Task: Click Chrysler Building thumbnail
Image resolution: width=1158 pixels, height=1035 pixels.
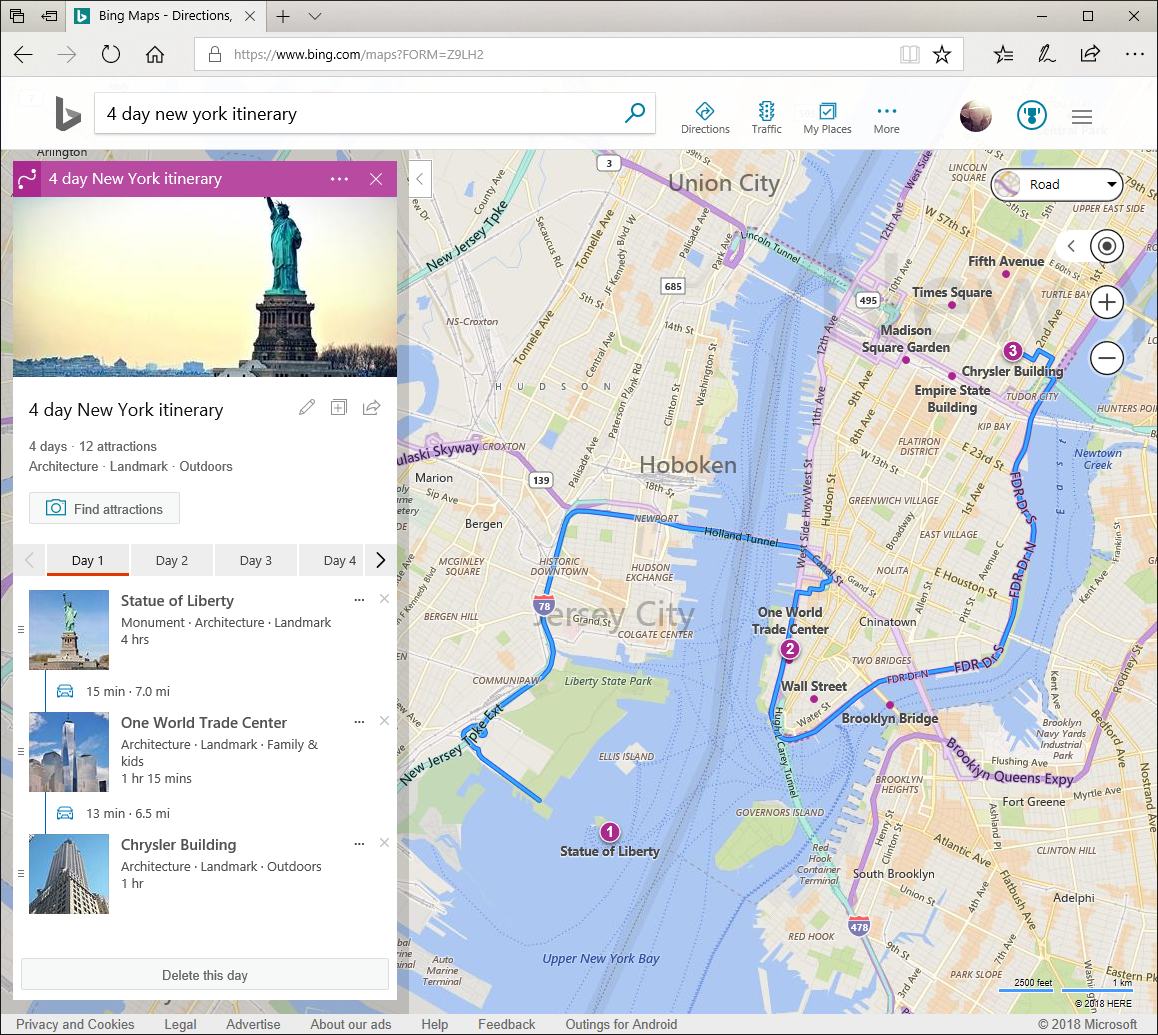Action: [x=69, y=874]
